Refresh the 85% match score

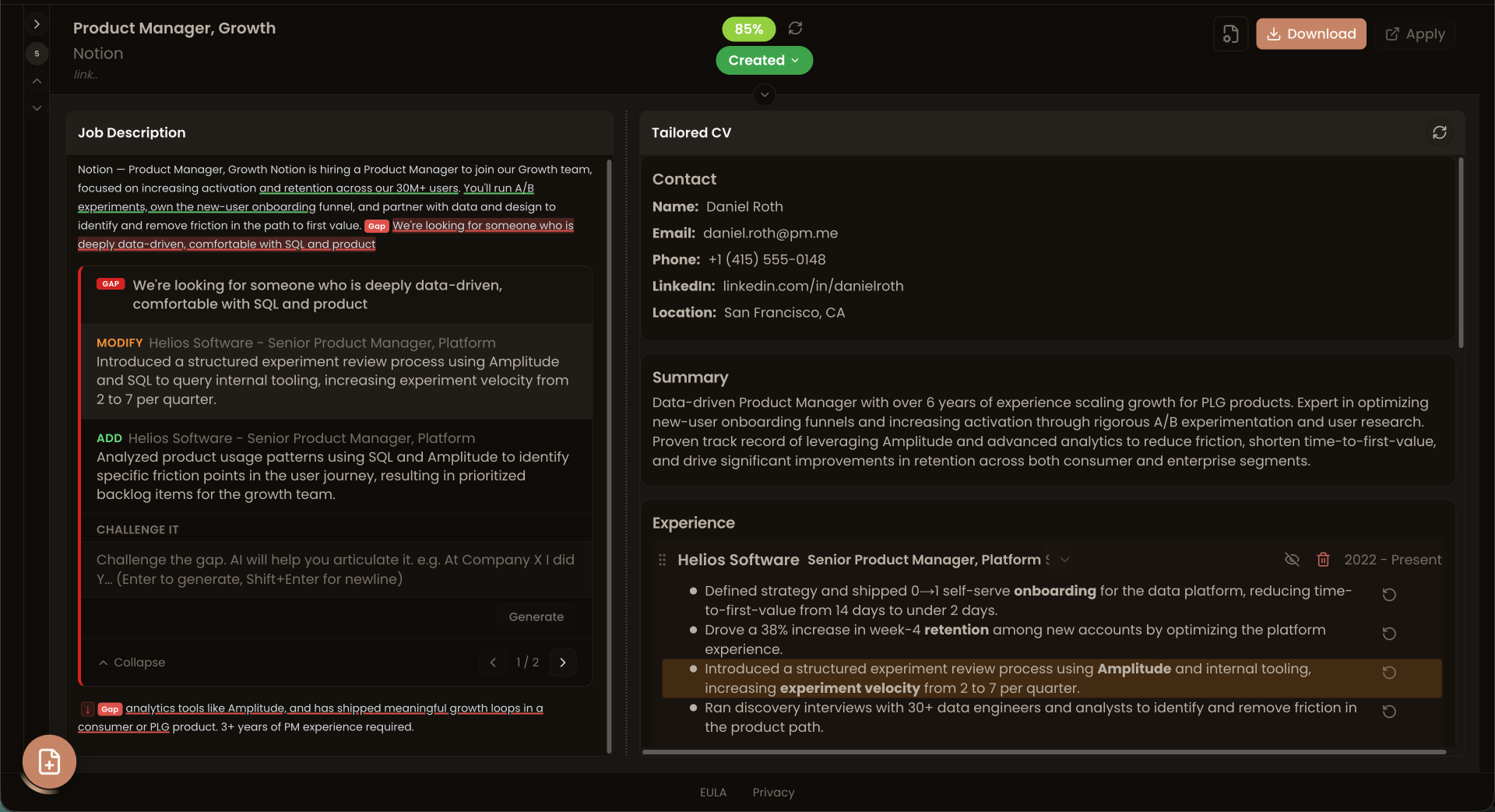tap(795, 28)
